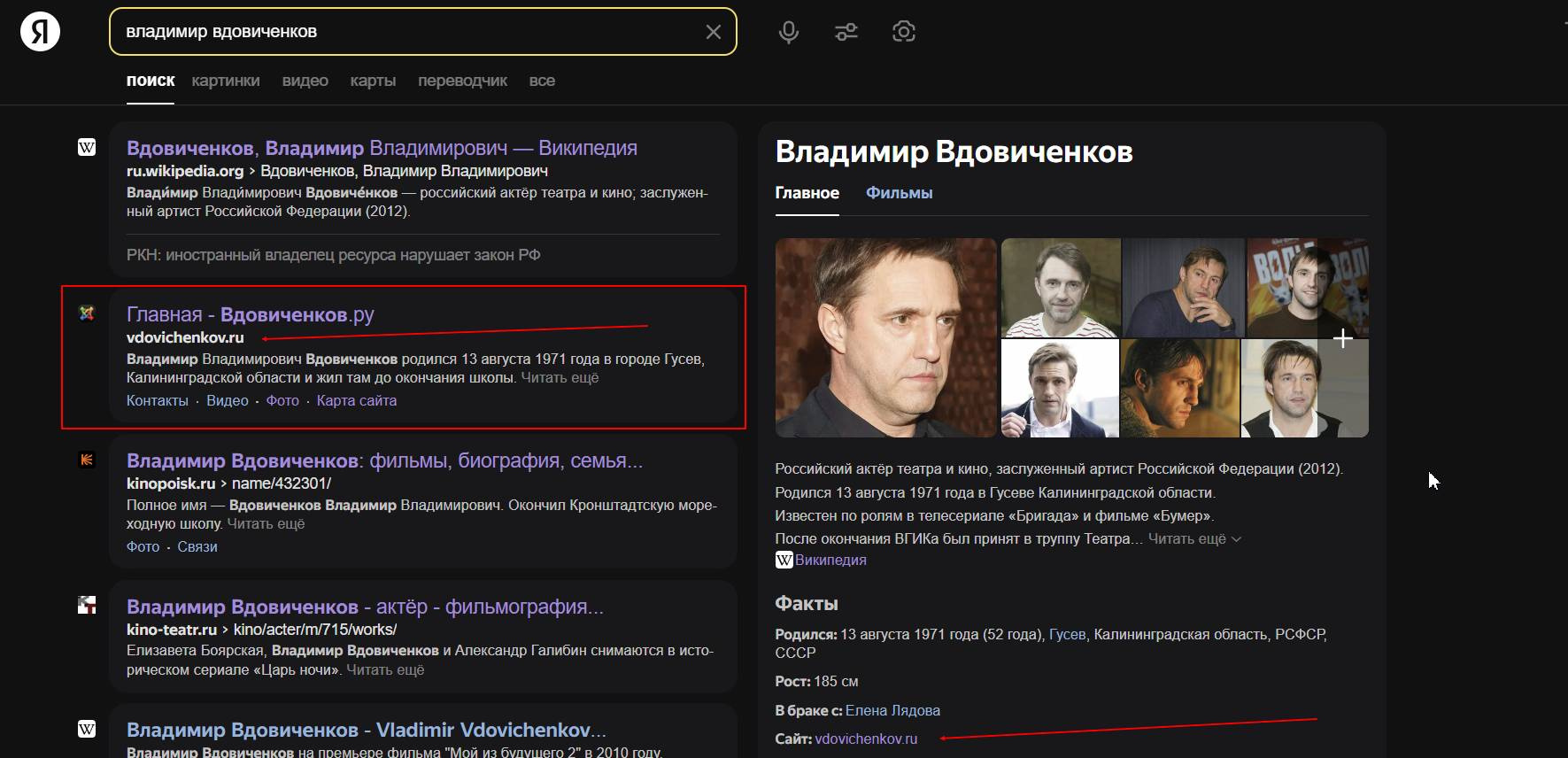Click the ru.wikipedia.org address line
The image size is (1568, 758).
[x=337, y=171]
